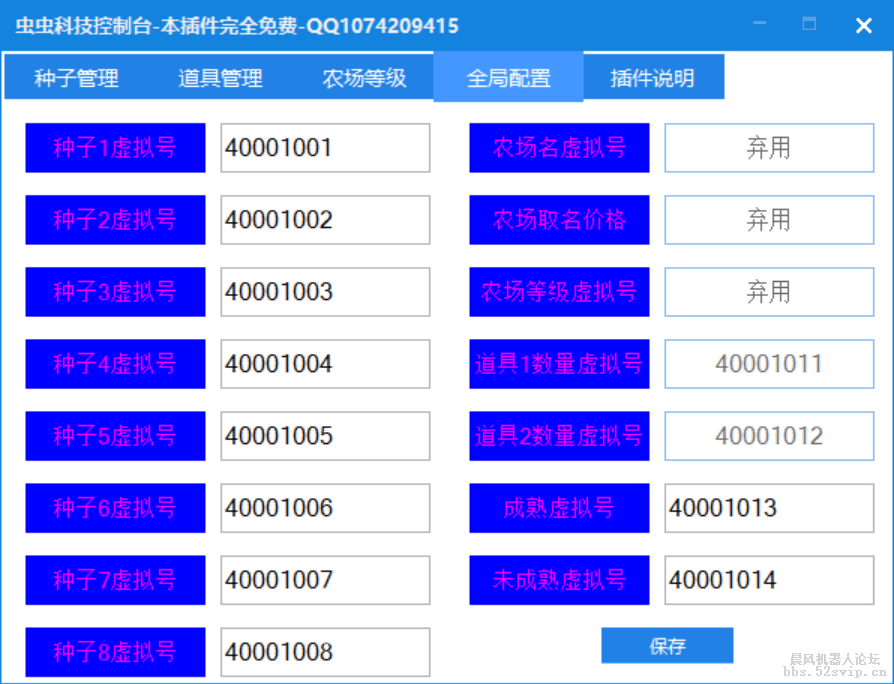Open the 插件说明 tab
Screen dimensions: 894x684
click(652, 76)
